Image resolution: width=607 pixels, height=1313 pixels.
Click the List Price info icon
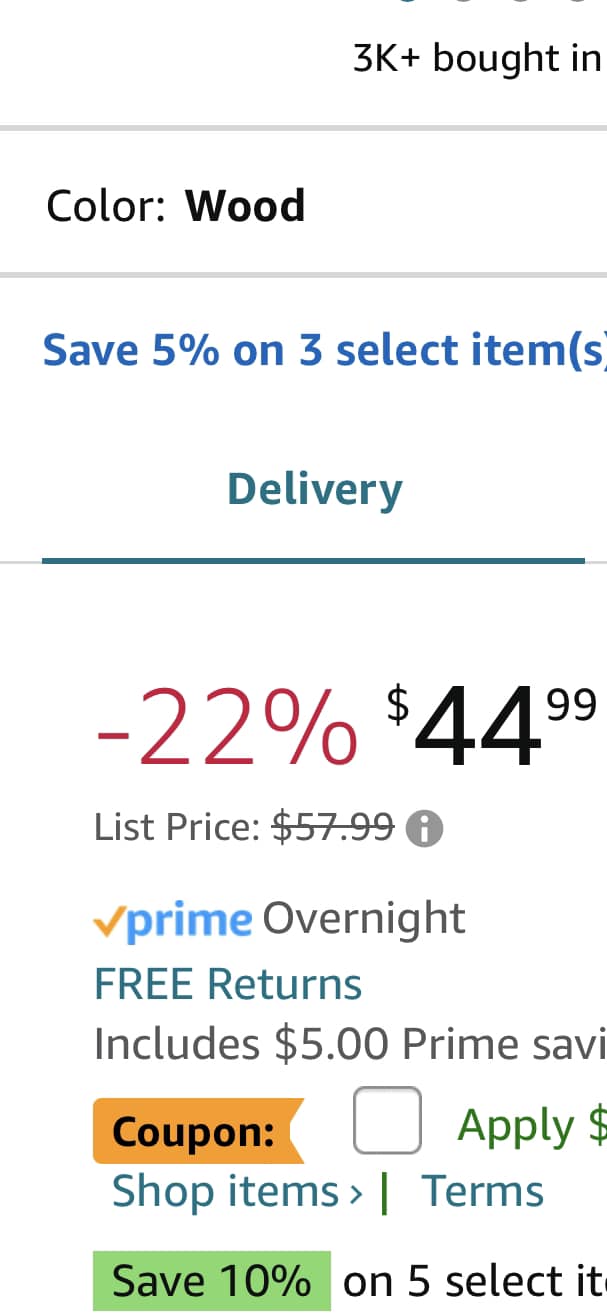[424, 829]
